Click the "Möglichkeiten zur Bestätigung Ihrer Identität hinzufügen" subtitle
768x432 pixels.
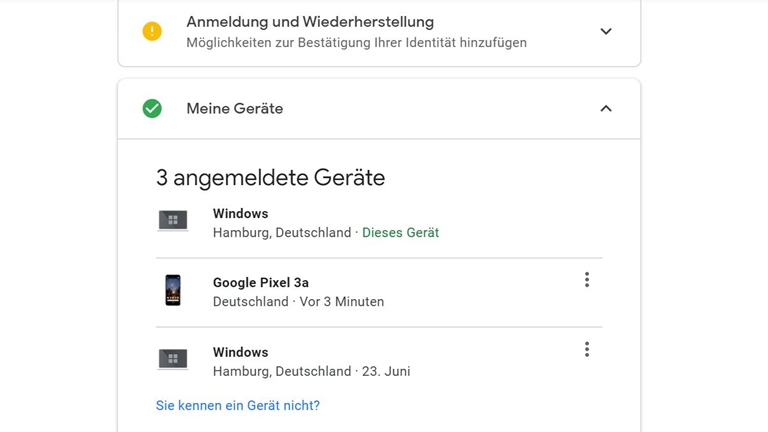[356, 43]
